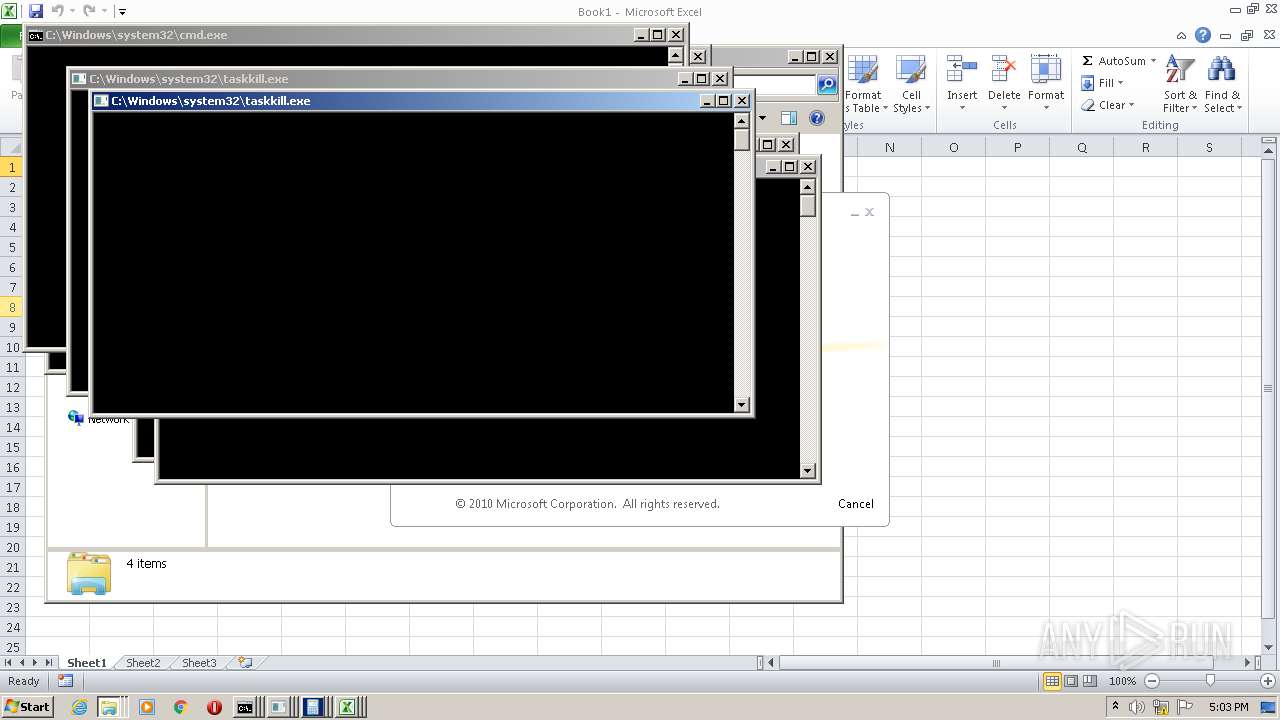1280x720 pixels.
Task: Switch to the Sheet2 tab
Action: pos(142,662)
